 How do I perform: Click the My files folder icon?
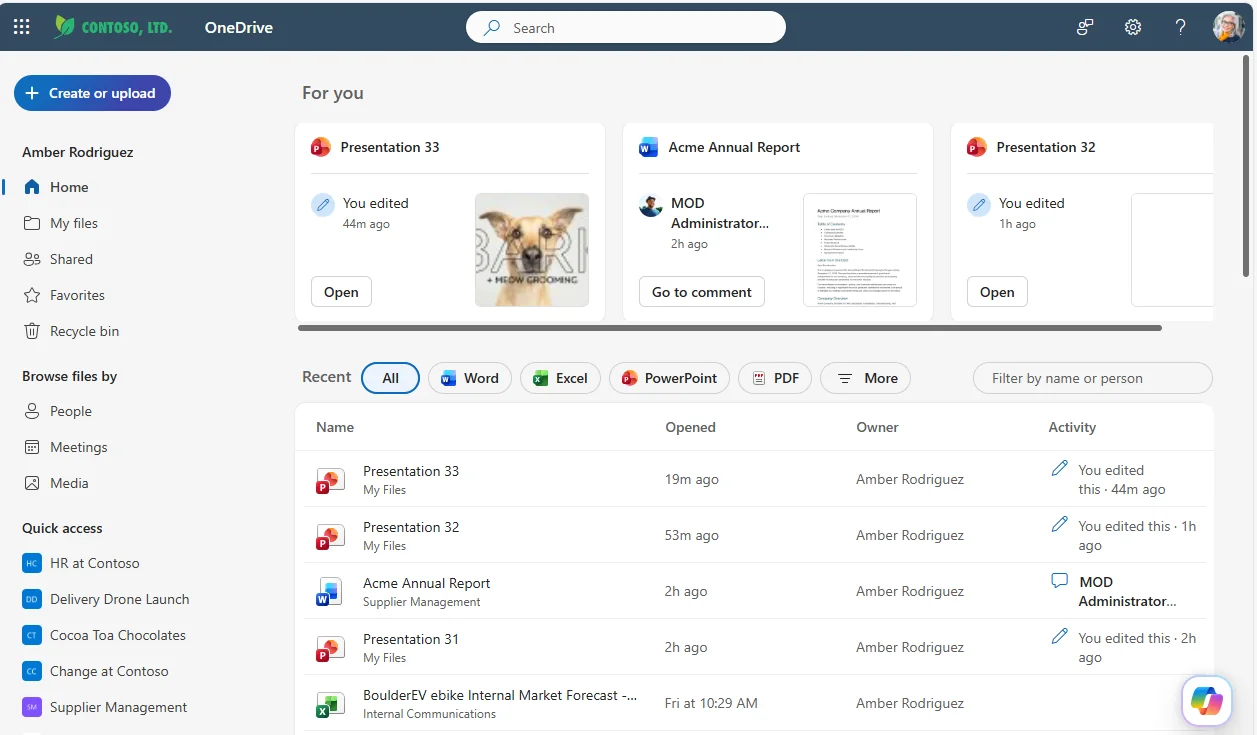tap(32, 223)
